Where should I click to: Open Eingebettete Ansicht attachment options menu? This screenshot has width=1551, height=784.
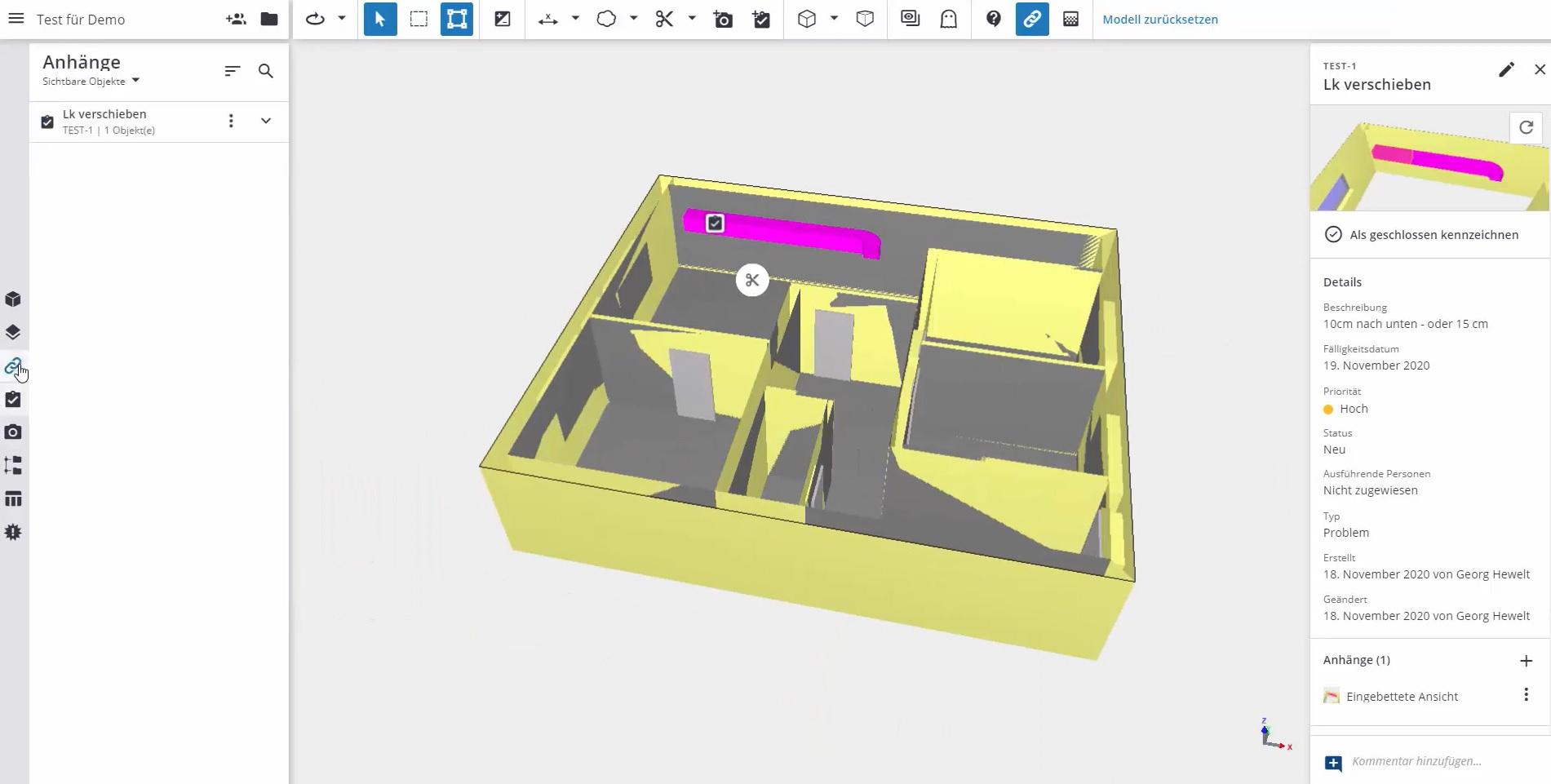(x=1526, y=695)
